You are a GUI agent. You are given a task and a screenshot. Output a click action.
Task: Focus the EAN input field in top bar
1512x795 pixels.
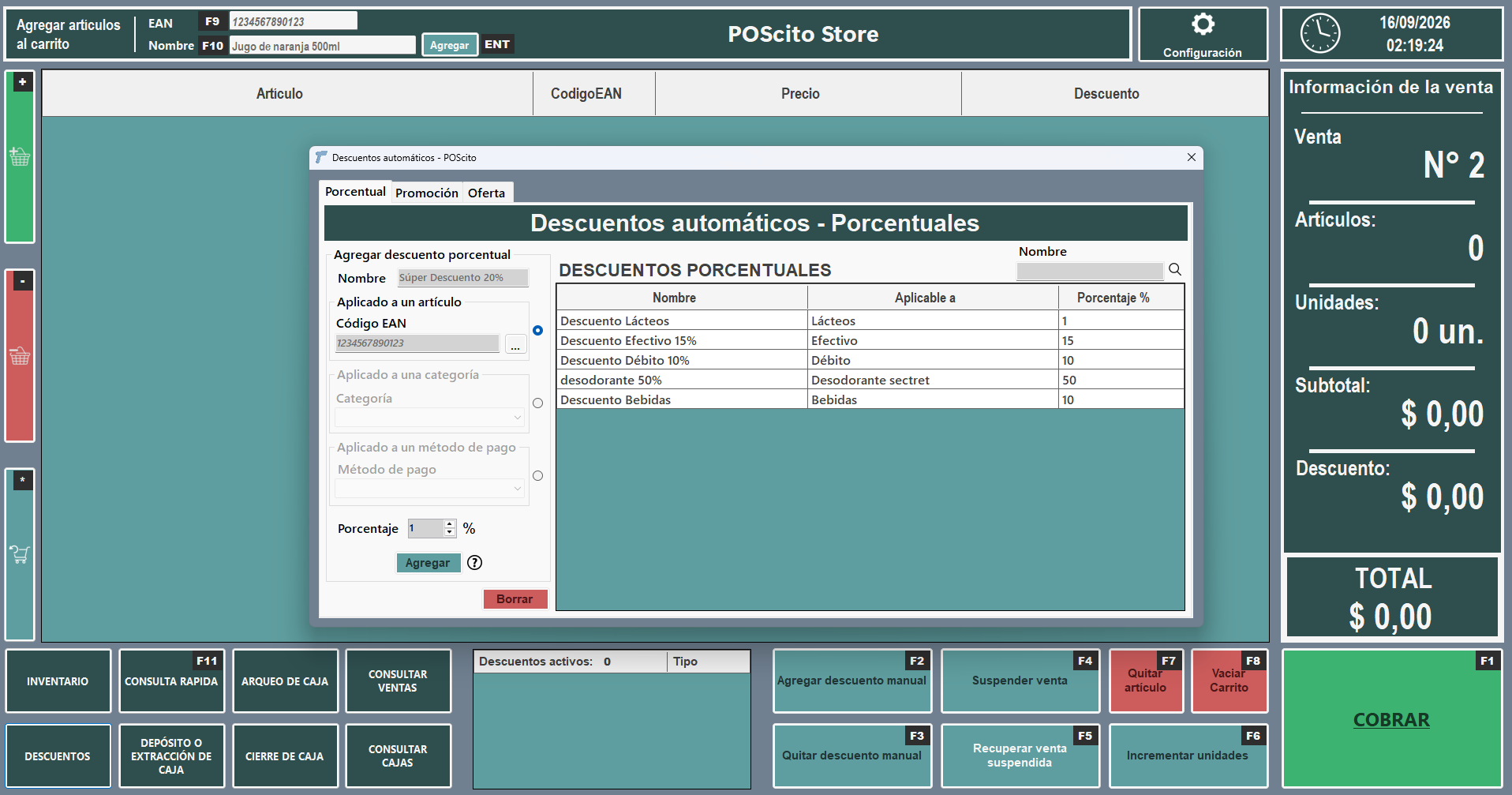pos(293,21)
